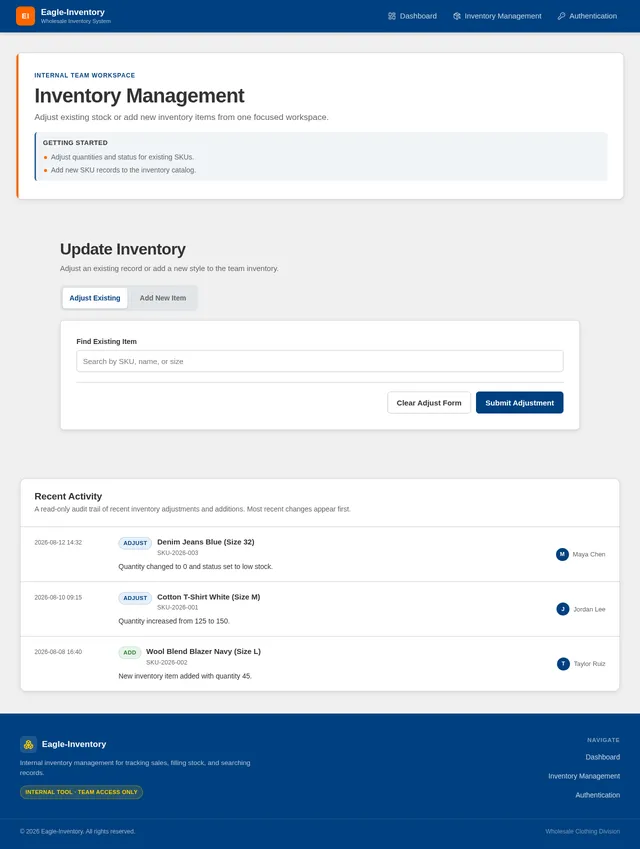The width and height of the screenshot is (640, 849).
Task: Click the Taylor Ruiz name
Action: pos(589,664)
